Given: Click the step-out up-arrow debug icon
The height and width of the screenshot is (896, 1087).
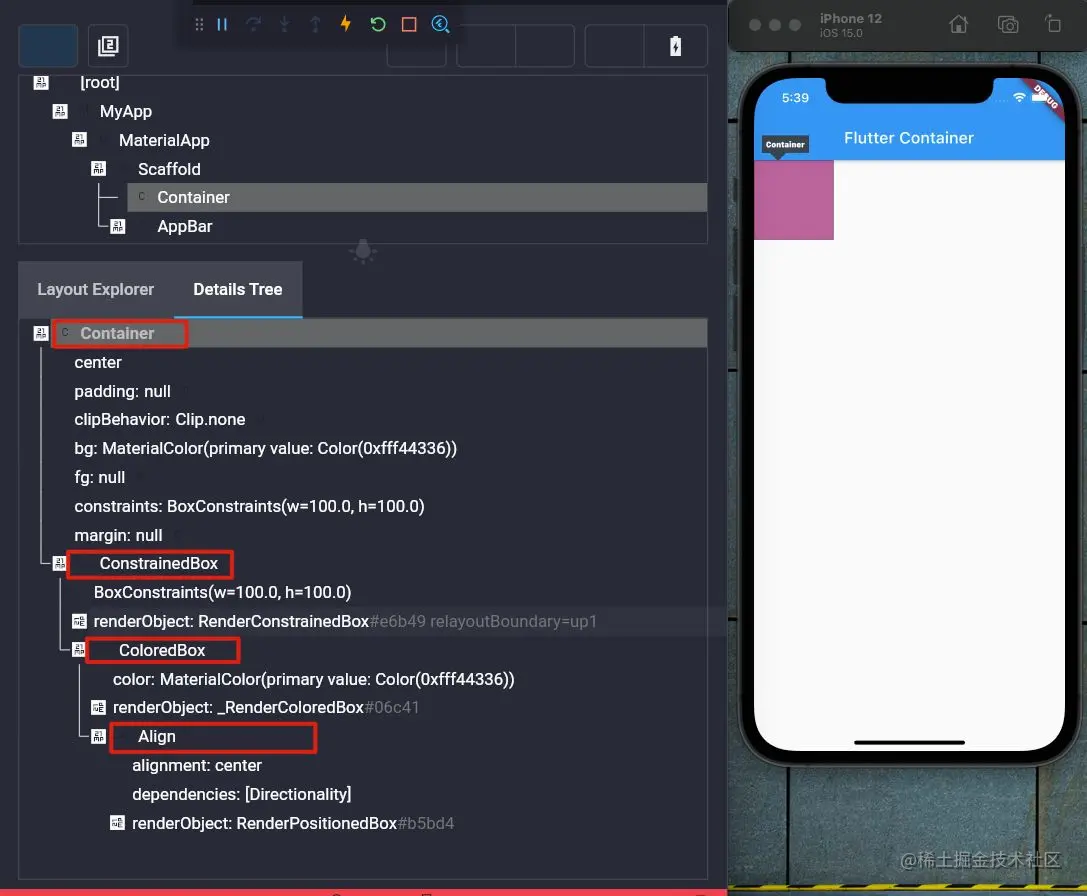Looking at the screenshot, I should pos(315,24).
